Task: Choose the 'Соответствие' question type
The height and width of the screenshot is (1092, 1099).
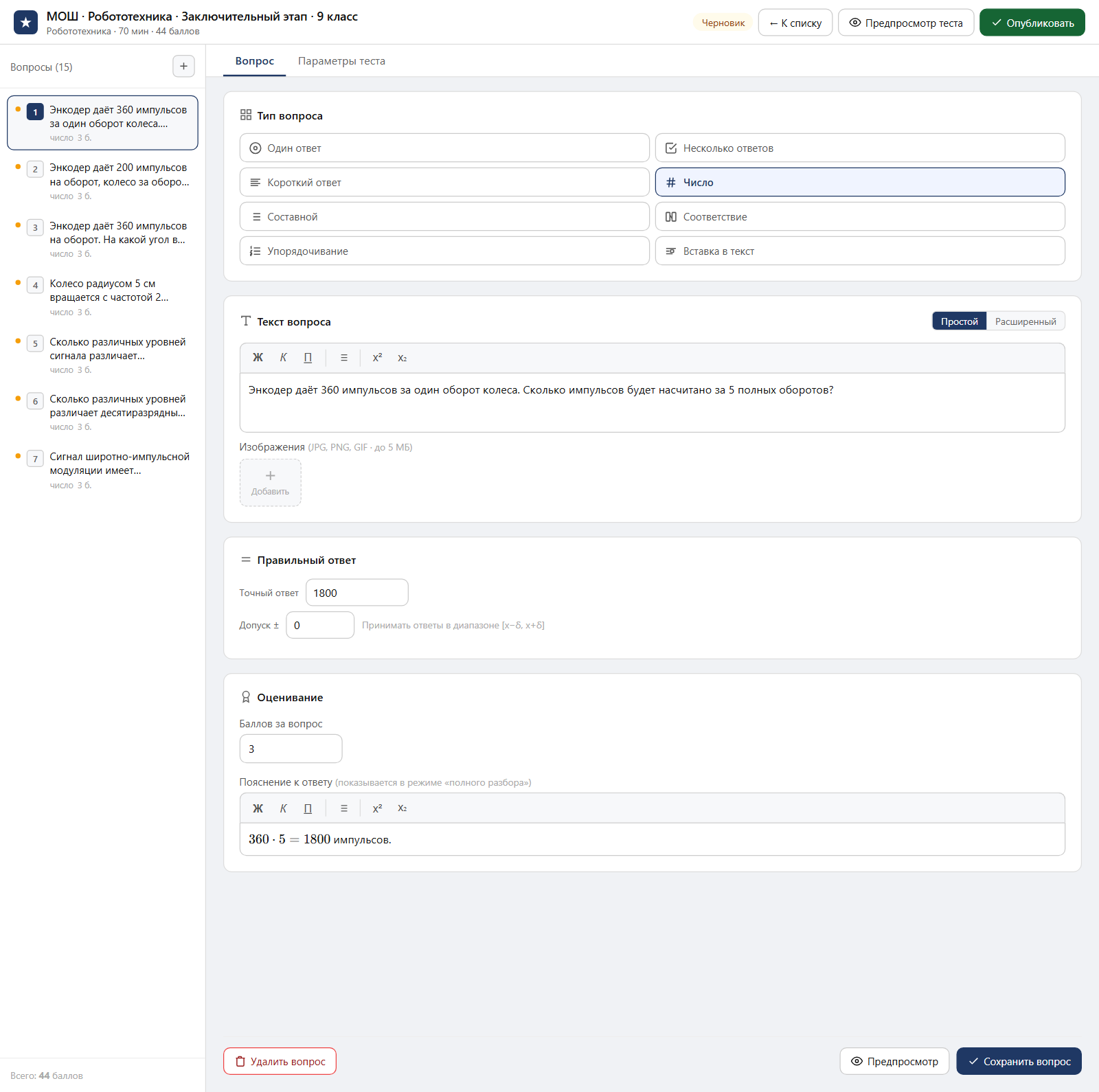Action: [x=860, y=217]
